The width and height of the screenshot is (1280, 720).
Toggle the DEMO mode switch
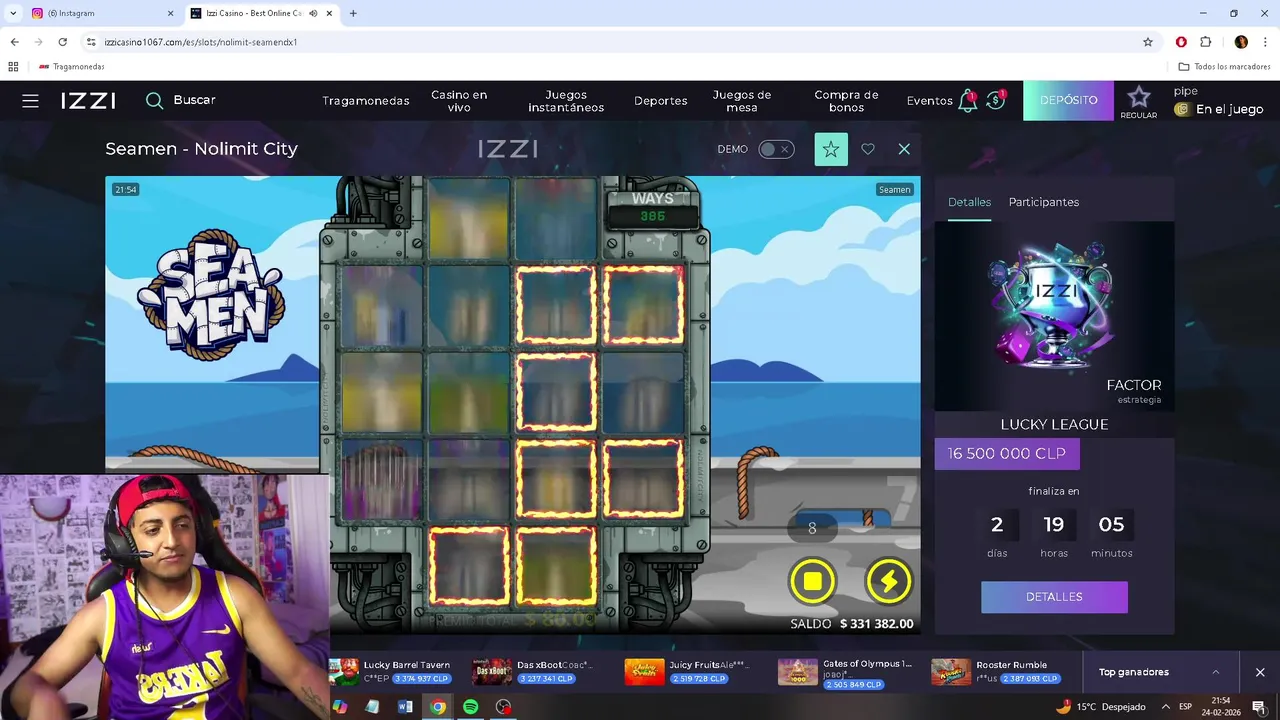coord(776,149)
